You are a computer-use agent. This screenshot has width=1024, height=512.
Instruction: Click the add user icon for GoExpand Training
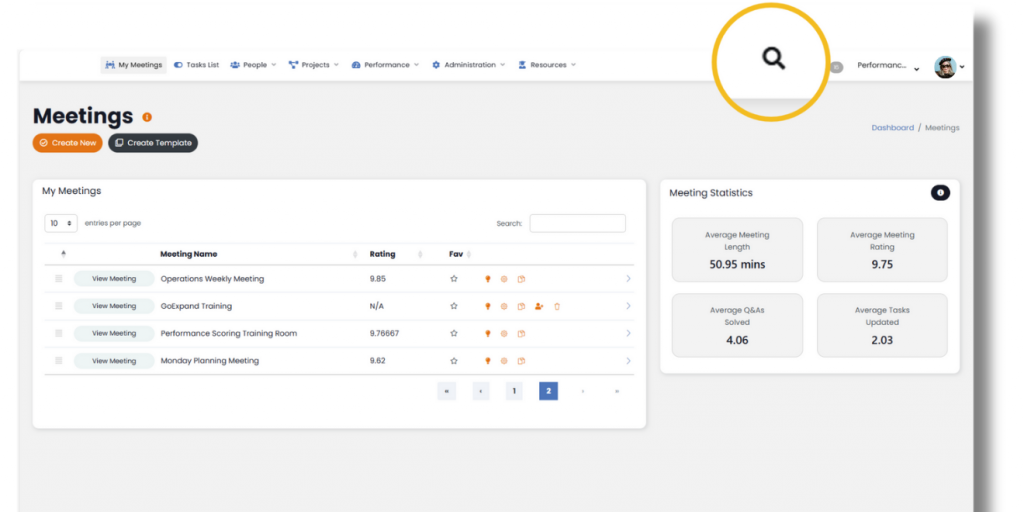(539, 306)
